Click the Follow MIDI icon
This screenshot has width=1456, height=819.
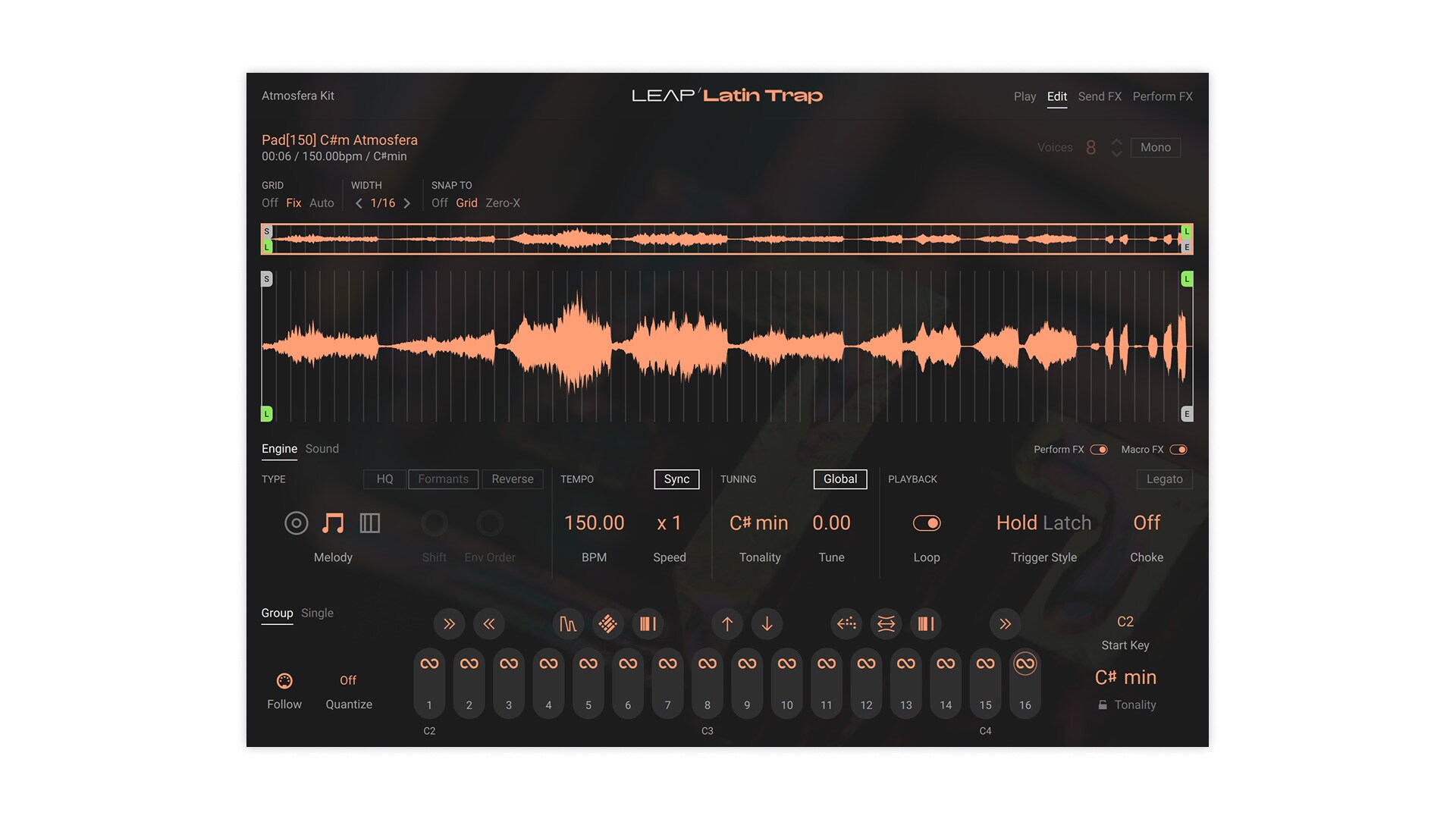pos(284,681)
